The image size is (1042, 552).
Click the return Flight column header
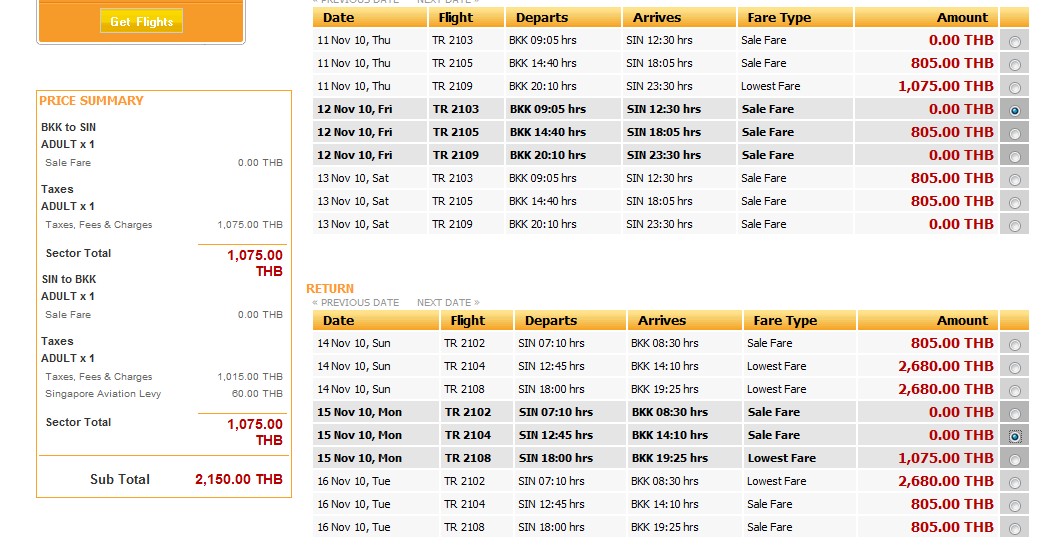click(467, 321)
